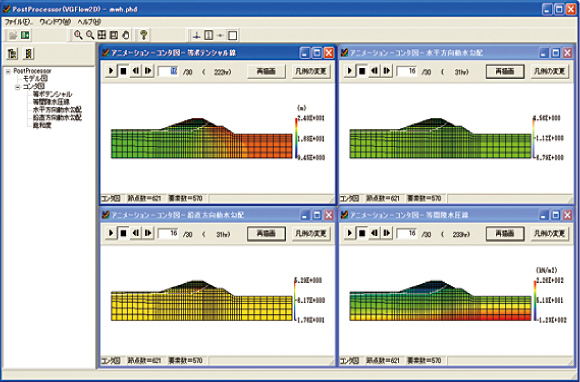Stop animation in 水平方向動水勾配 window
The image size is (580, 382).
[362, 71]
